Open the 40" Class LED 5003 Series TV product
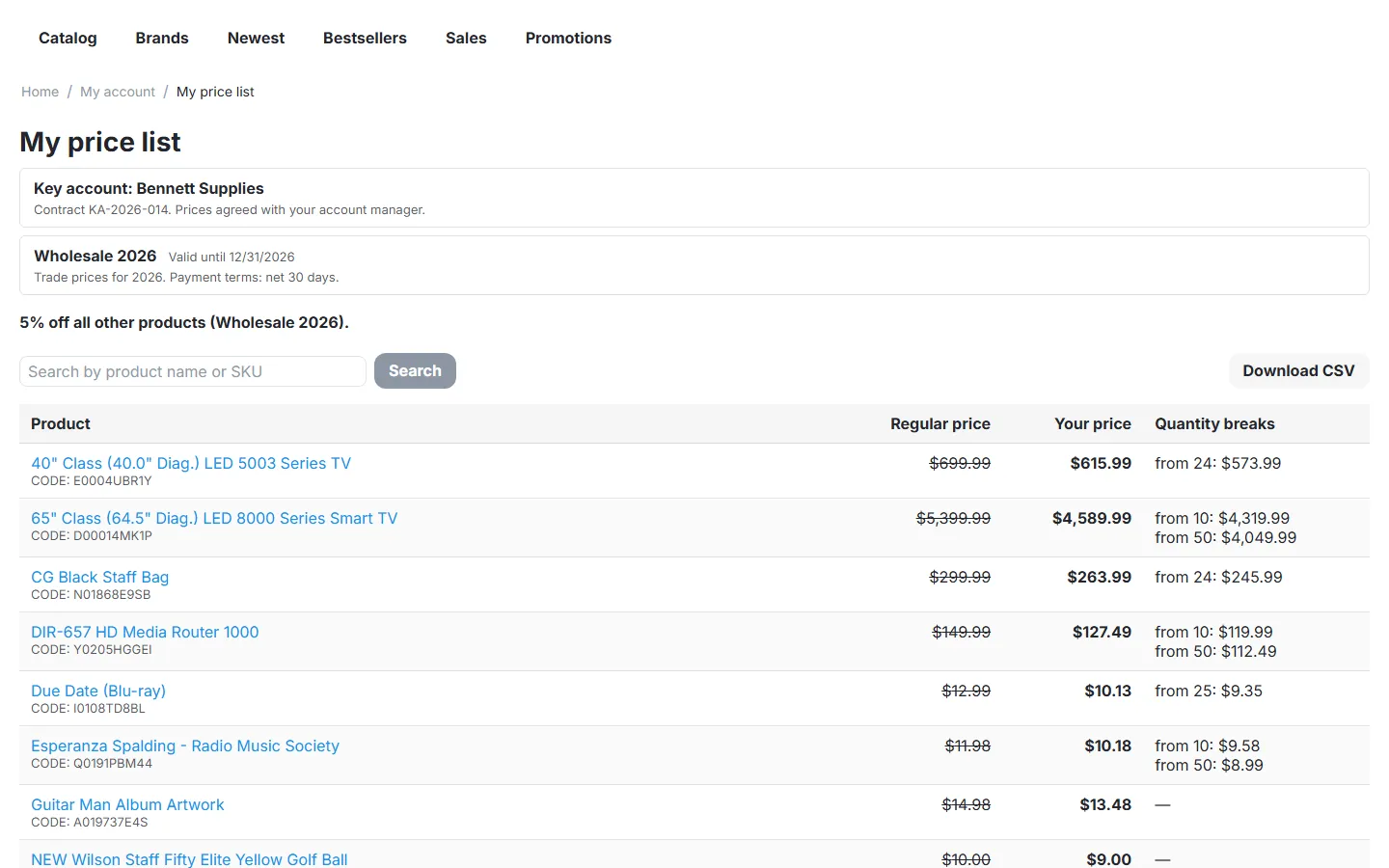 191,463
